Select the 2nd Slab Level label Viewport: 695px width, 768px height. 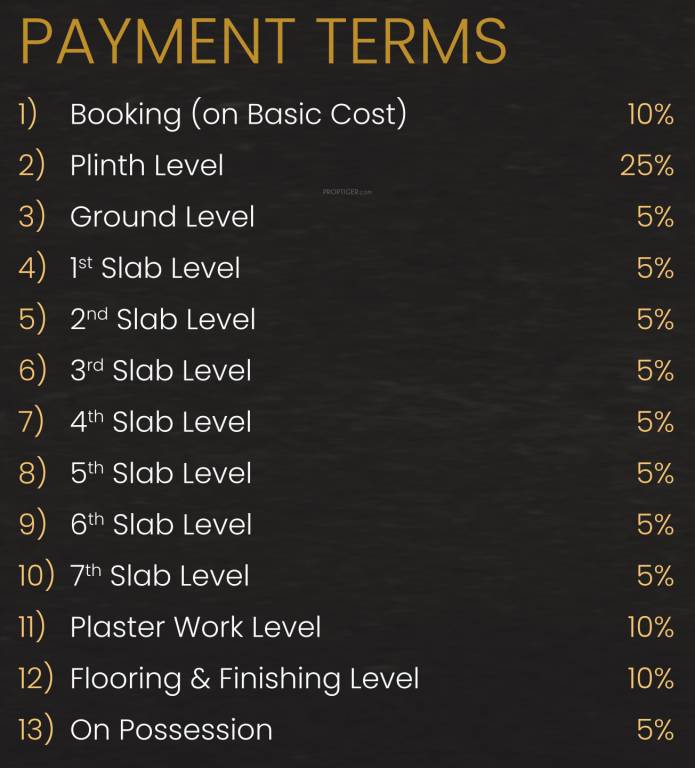(163, 320)
